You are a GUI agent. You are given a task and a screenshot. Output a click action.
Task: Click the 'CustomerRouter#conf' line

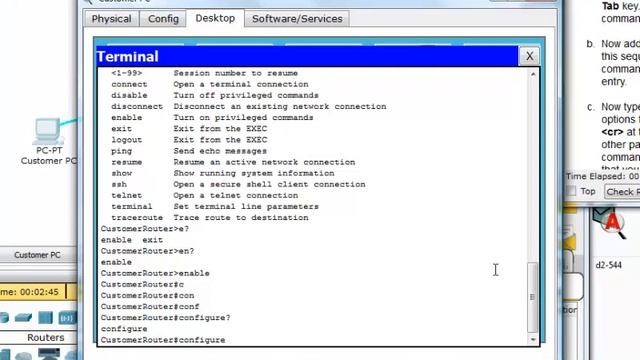(150, 307)
